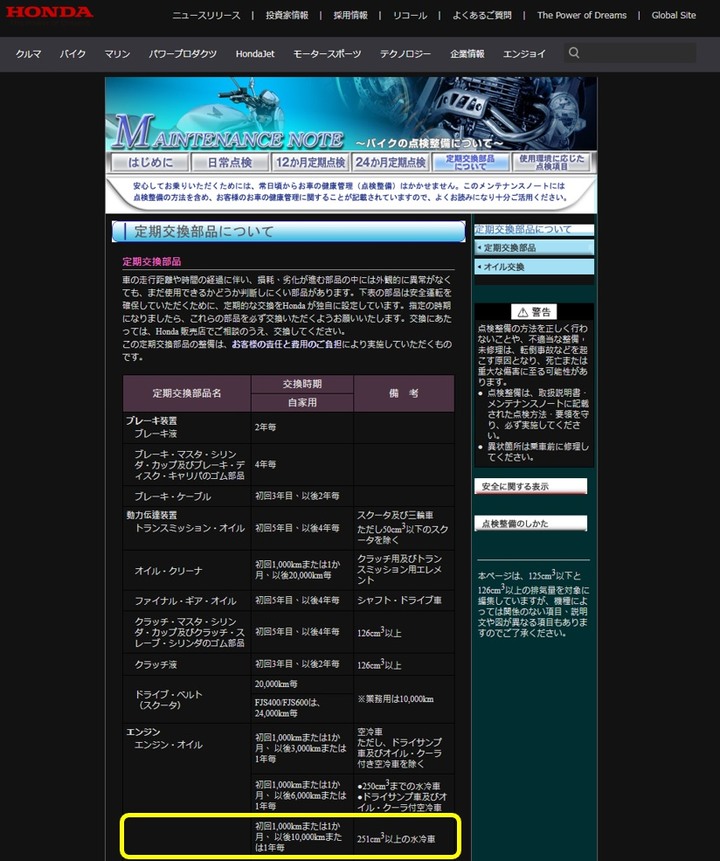This screenshot has height=861, width=720.
Task: Open バイク menu
Action: pos(72,54)
